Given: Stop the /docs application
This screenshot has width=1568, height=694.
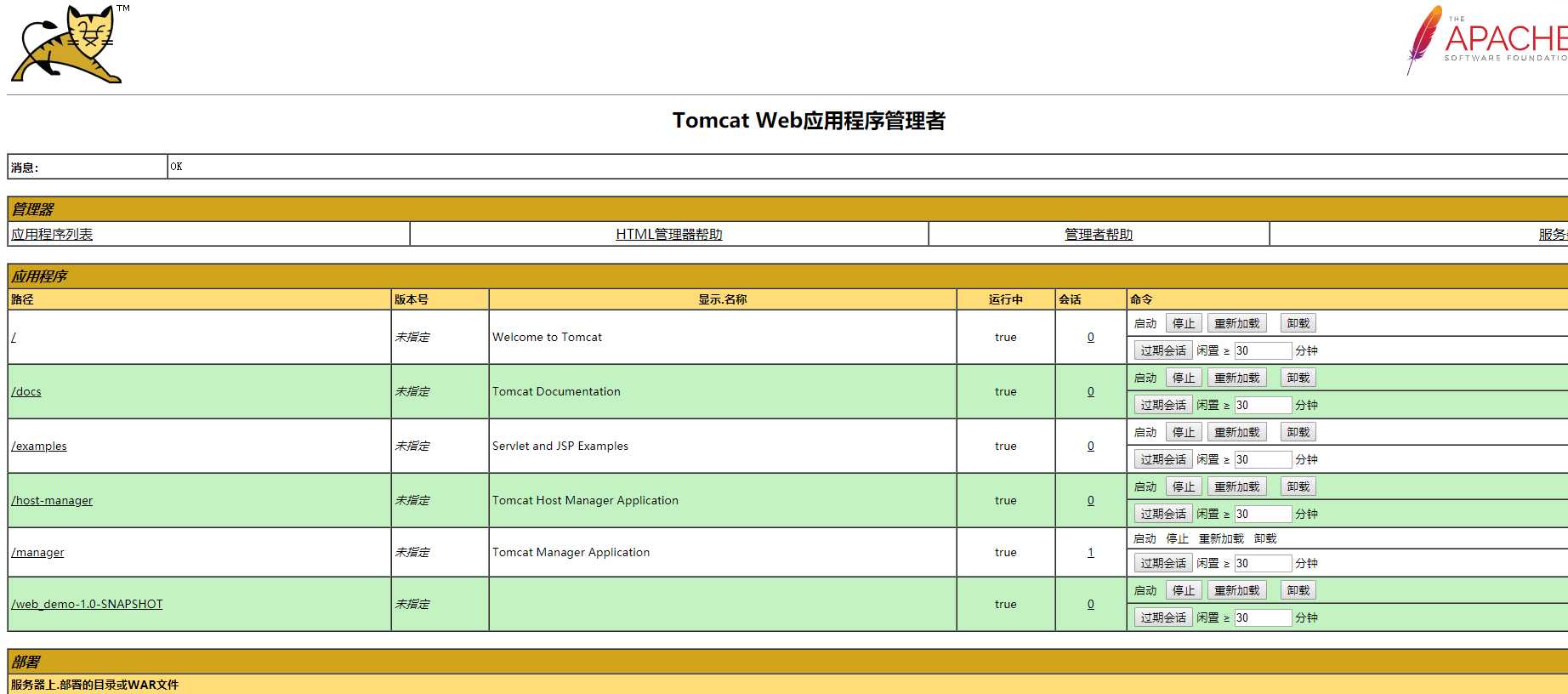Looking at the screenshot, I should click(1184, 378).
